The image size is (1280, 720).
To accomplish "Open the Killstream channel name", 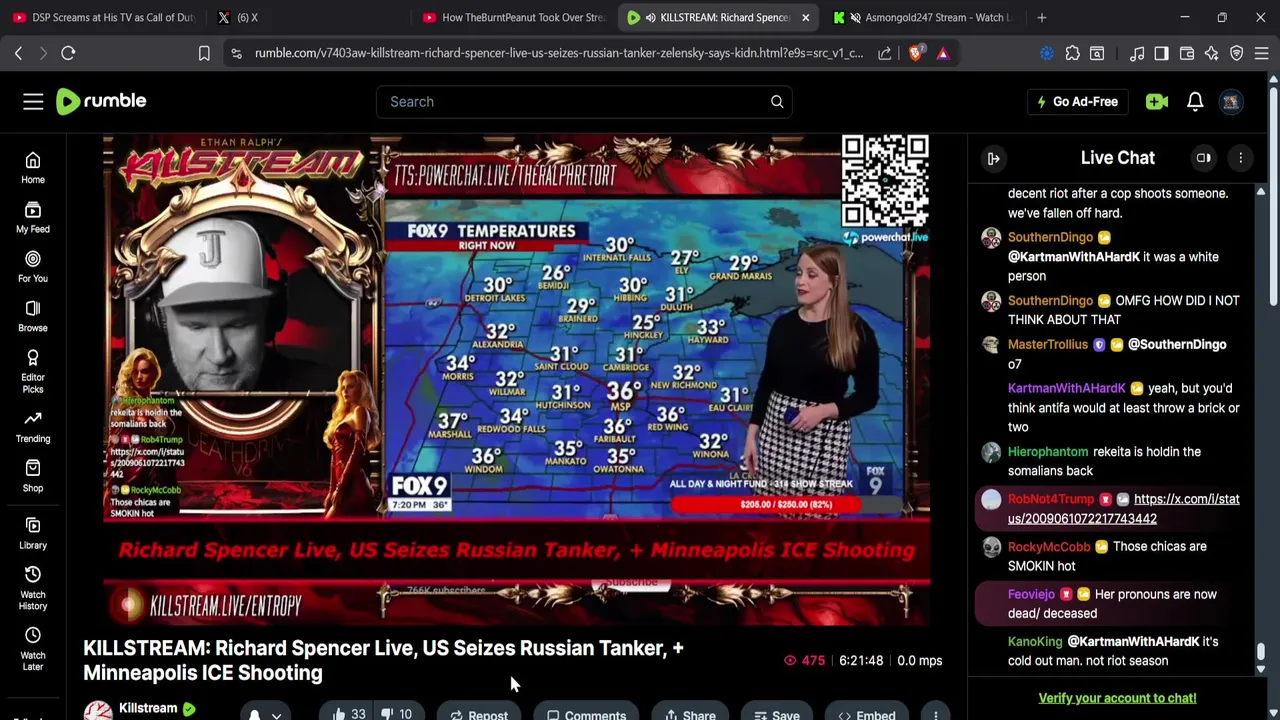I will (148, 708).
